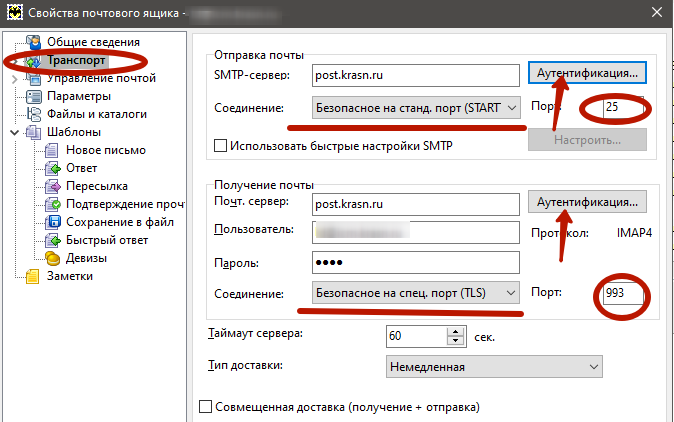This screenshot has width=674, height=422.
Task: Collapse the Шаблоны tree node
Action: pos(13,132)
